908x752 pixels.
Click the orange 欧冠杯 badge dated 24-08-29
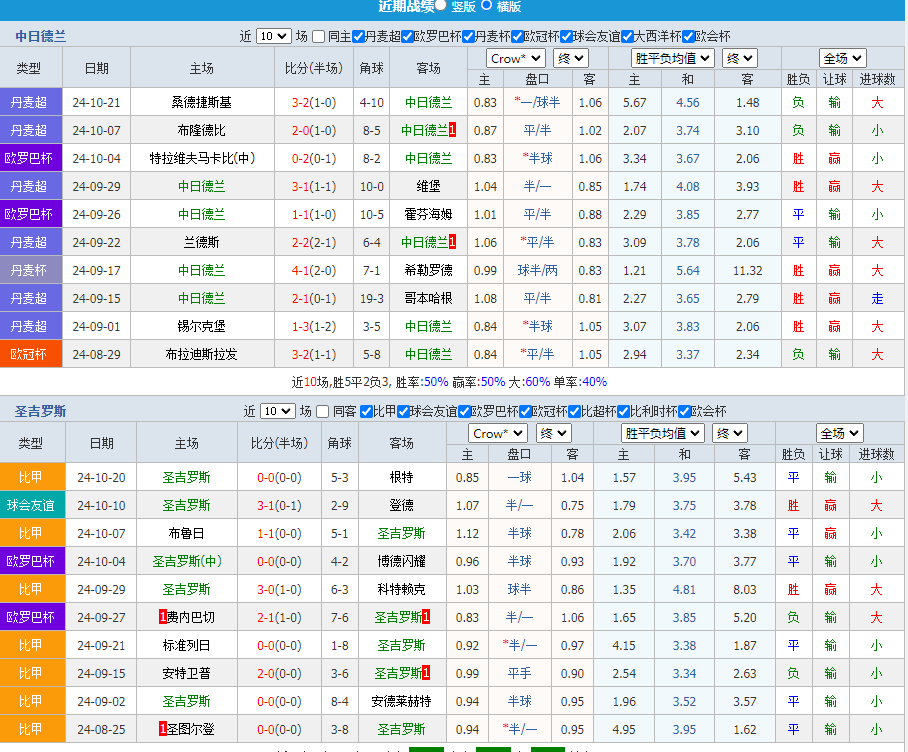pos(30,354)
